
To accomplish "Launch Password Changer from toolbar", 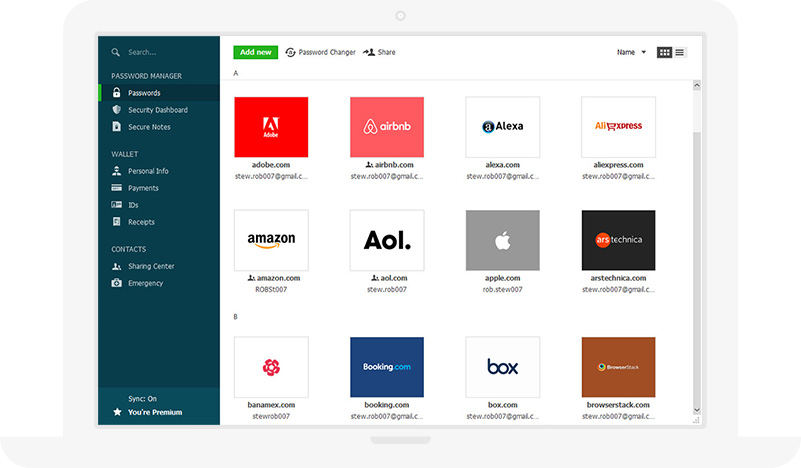I will pyautogui.click(x=320, y=52).
